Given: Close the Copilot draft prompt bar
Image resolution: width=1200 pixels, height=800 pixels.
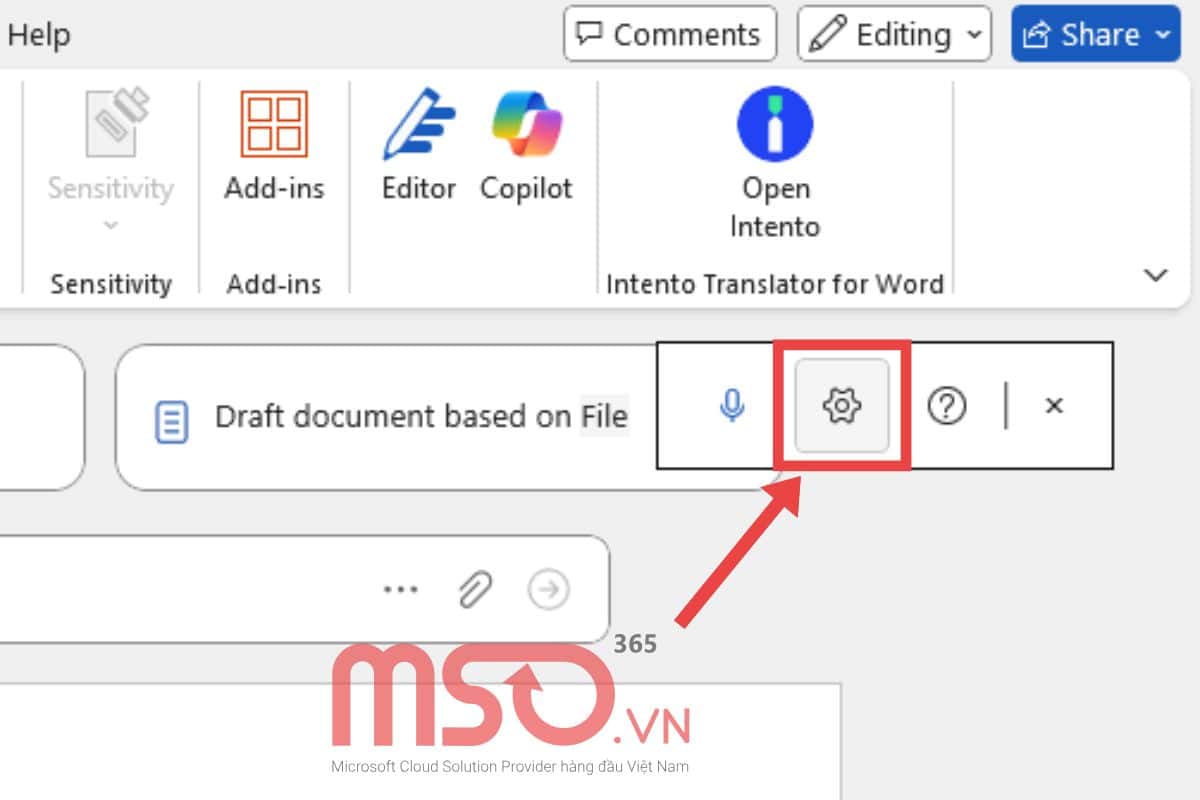Looking at the screenshot, I should (1054, 405).
